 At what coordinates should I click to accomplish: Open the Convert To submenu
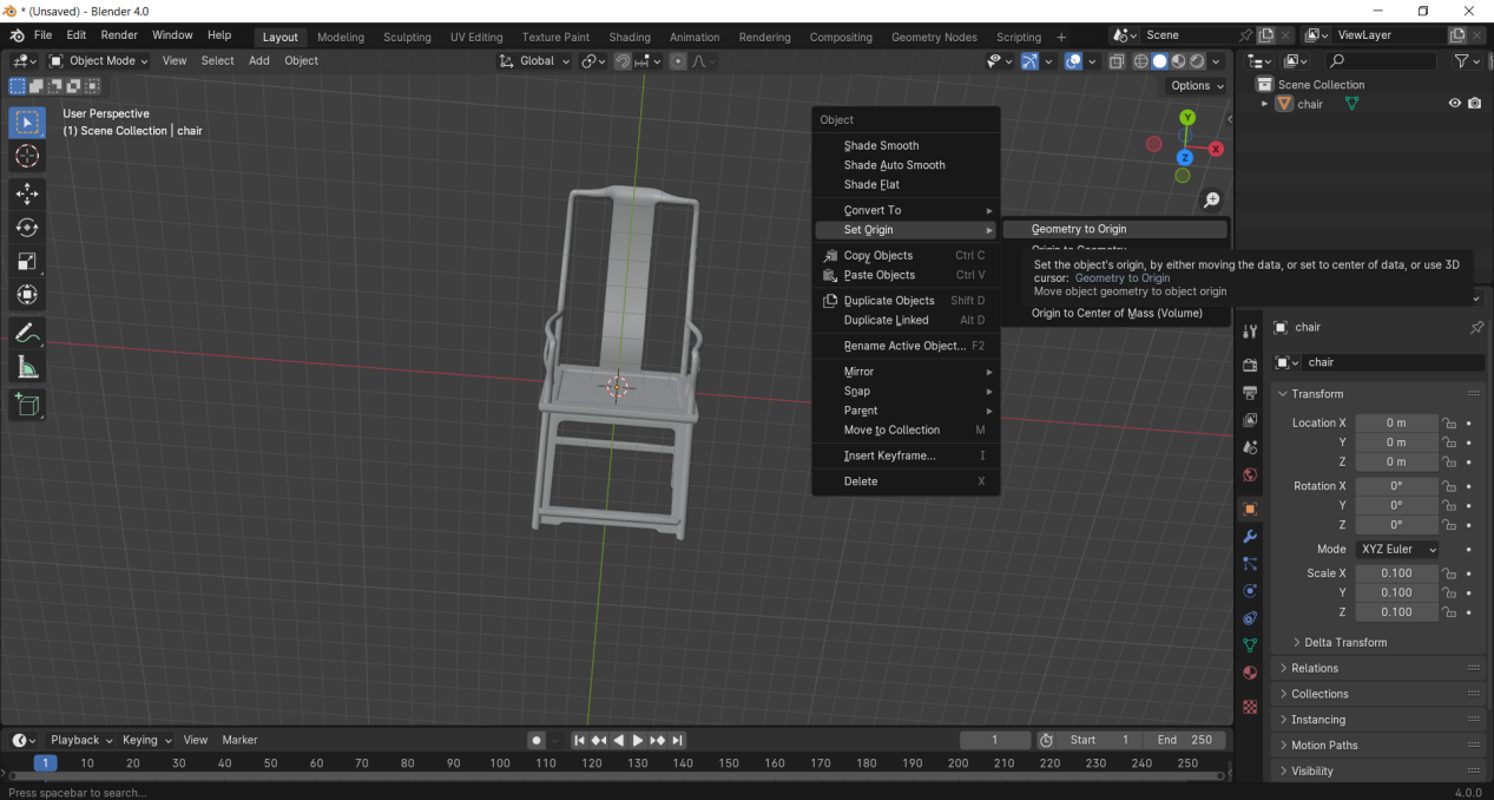click(x=908, y=210)
